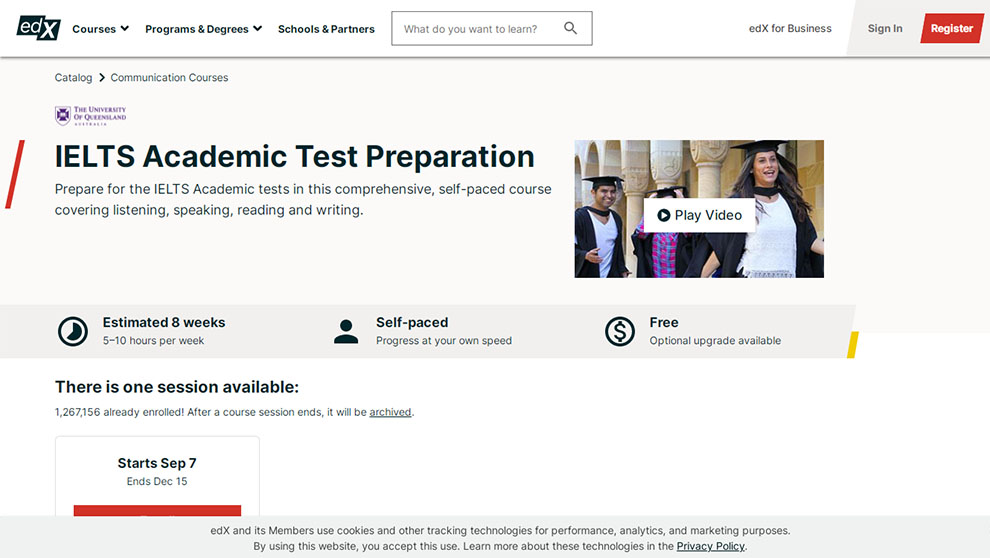Click the clock icon beside Estimated 8 weeks

click(x=73, y=331)
